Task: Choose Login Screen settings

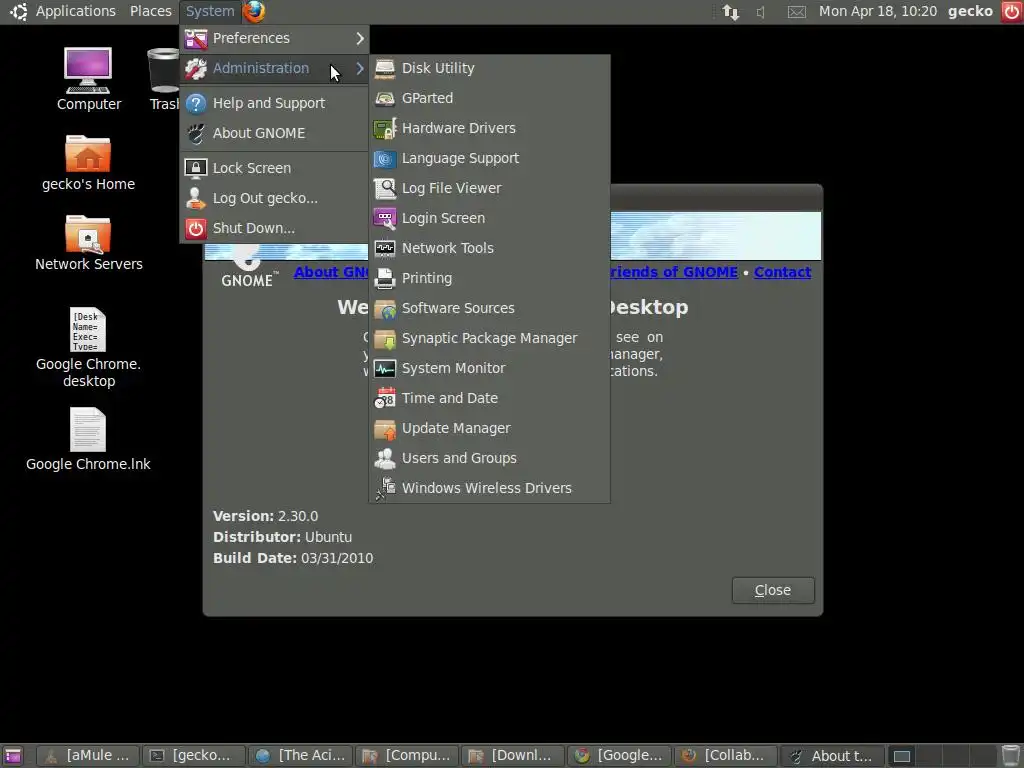Action: pos(489,218)
